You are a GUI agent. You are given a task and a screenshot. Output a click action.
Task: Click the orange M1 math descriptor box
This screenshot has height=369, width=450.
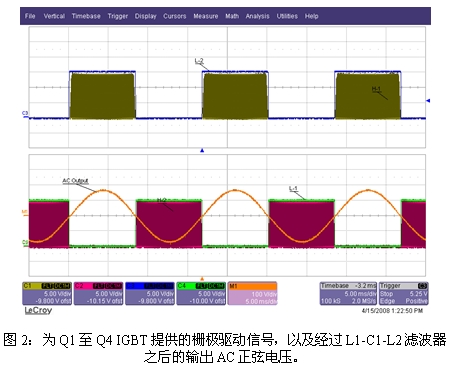(x=252, y=294)
